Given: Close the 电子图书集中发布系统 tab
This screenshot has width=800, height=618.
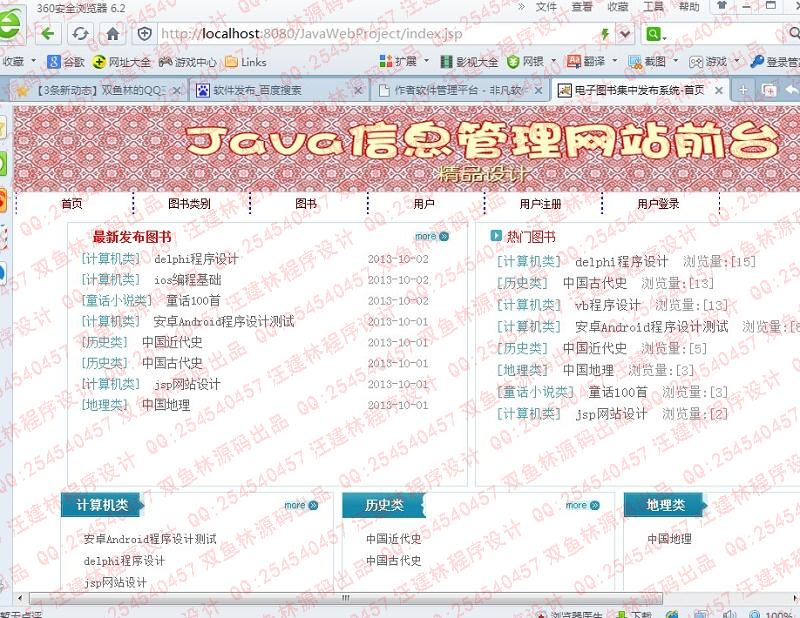Looking at the screenshot, I should coord(718,91).
